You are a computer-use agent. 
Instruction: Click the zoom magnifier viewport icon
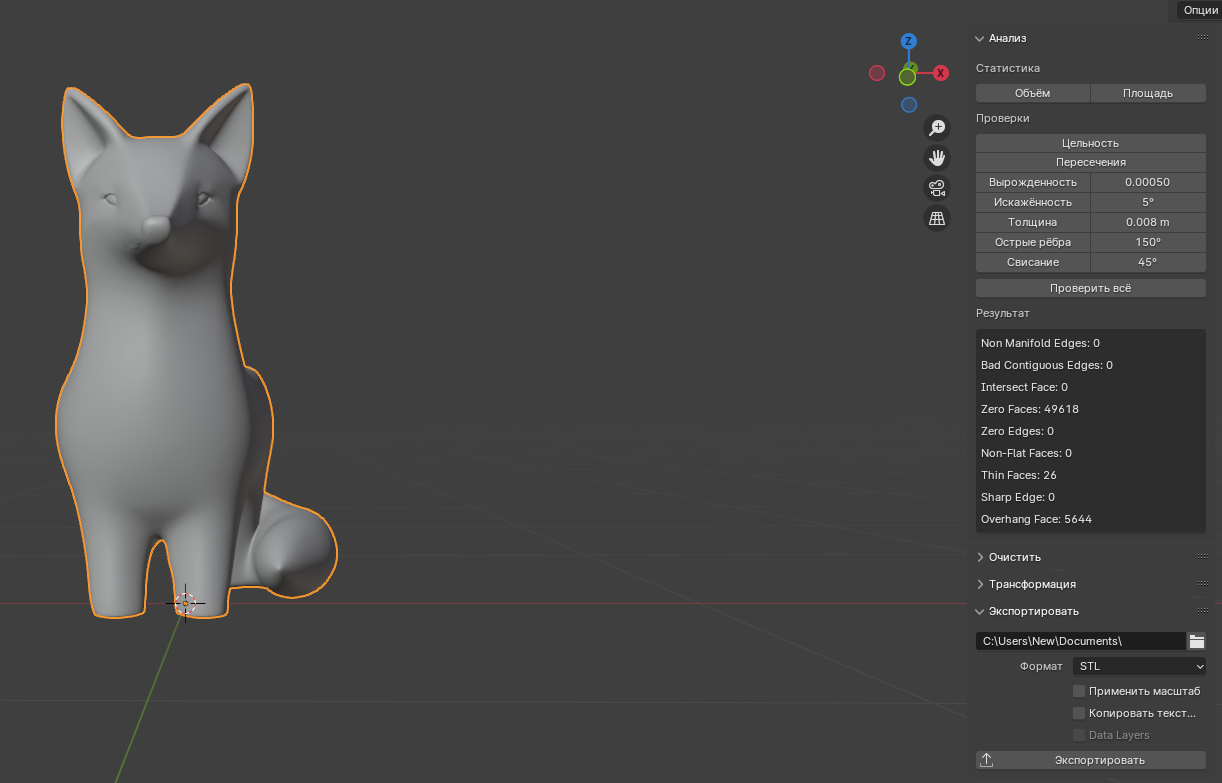tap(937, 128)
